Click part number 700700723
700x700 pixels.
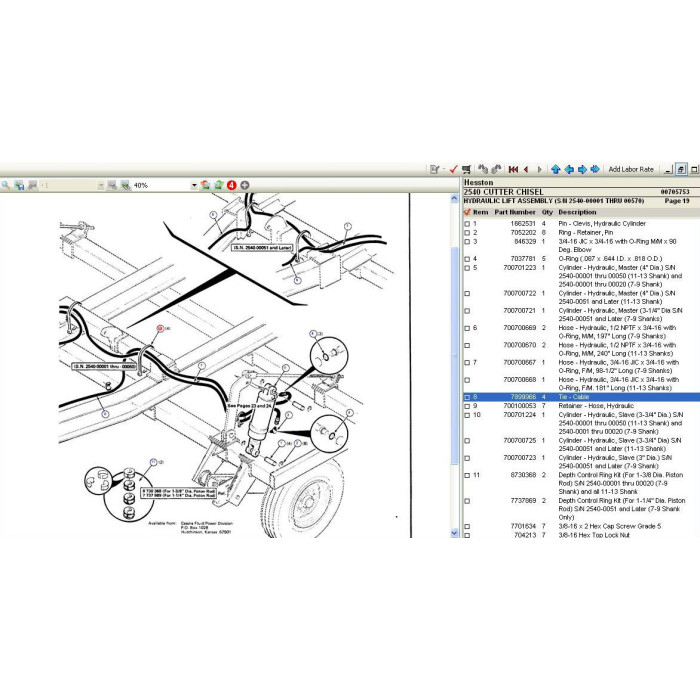[x=520, y=458]
